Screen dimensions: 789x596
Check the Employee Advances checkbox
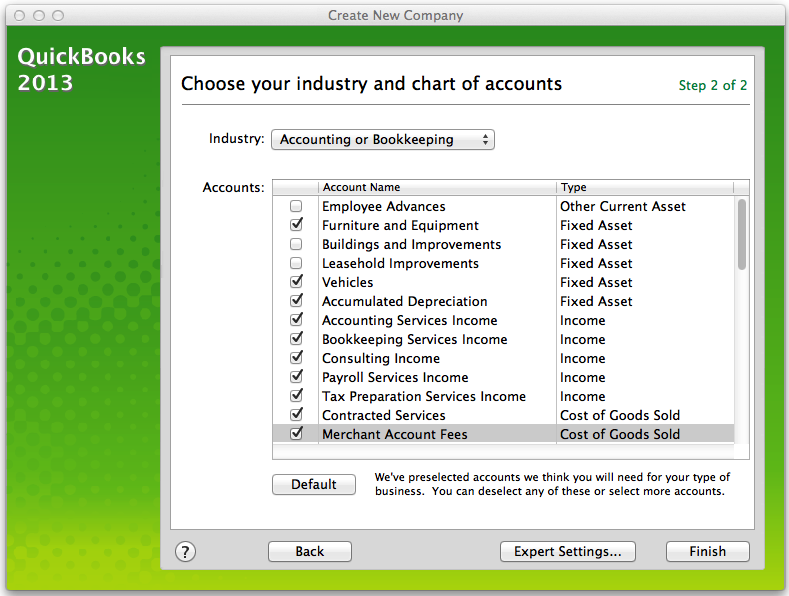coord(296,206)
